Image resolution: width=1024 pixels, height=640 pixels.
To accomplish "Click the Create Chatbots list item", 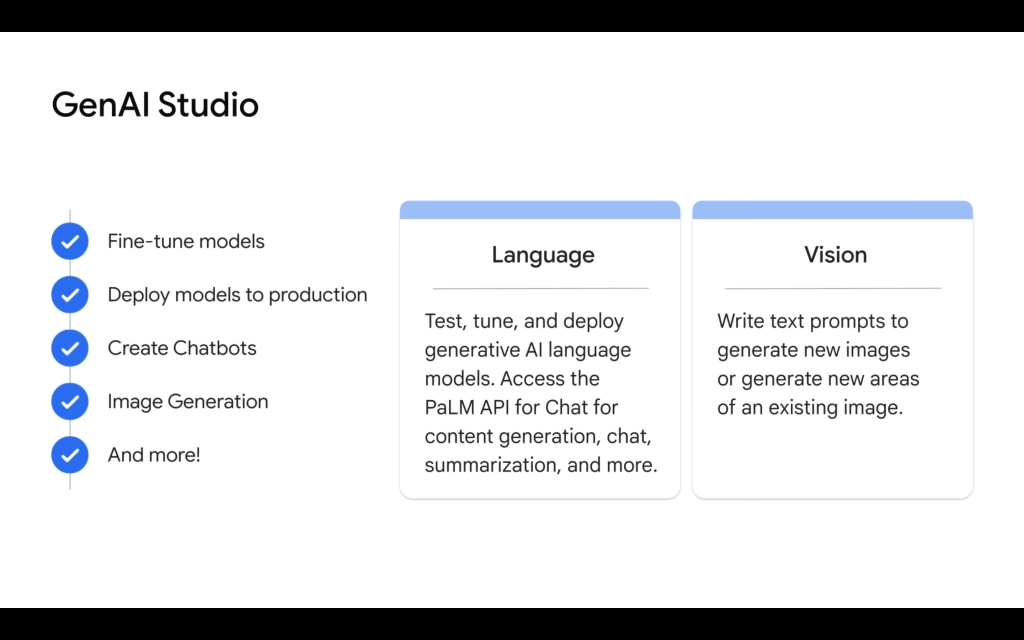I will tap(182, 348).
